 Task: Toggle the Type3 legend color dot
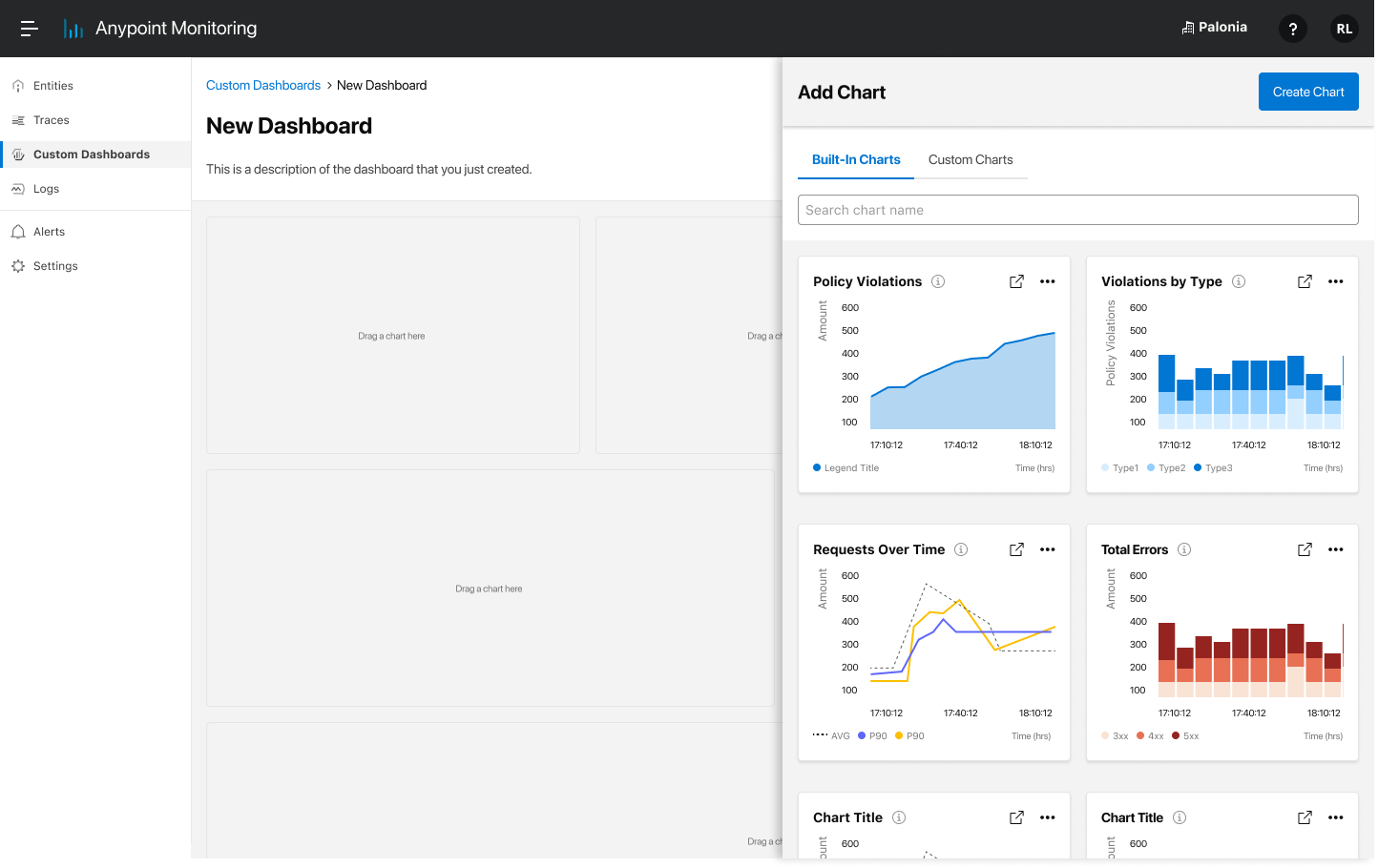click(x=1198, y=467)
